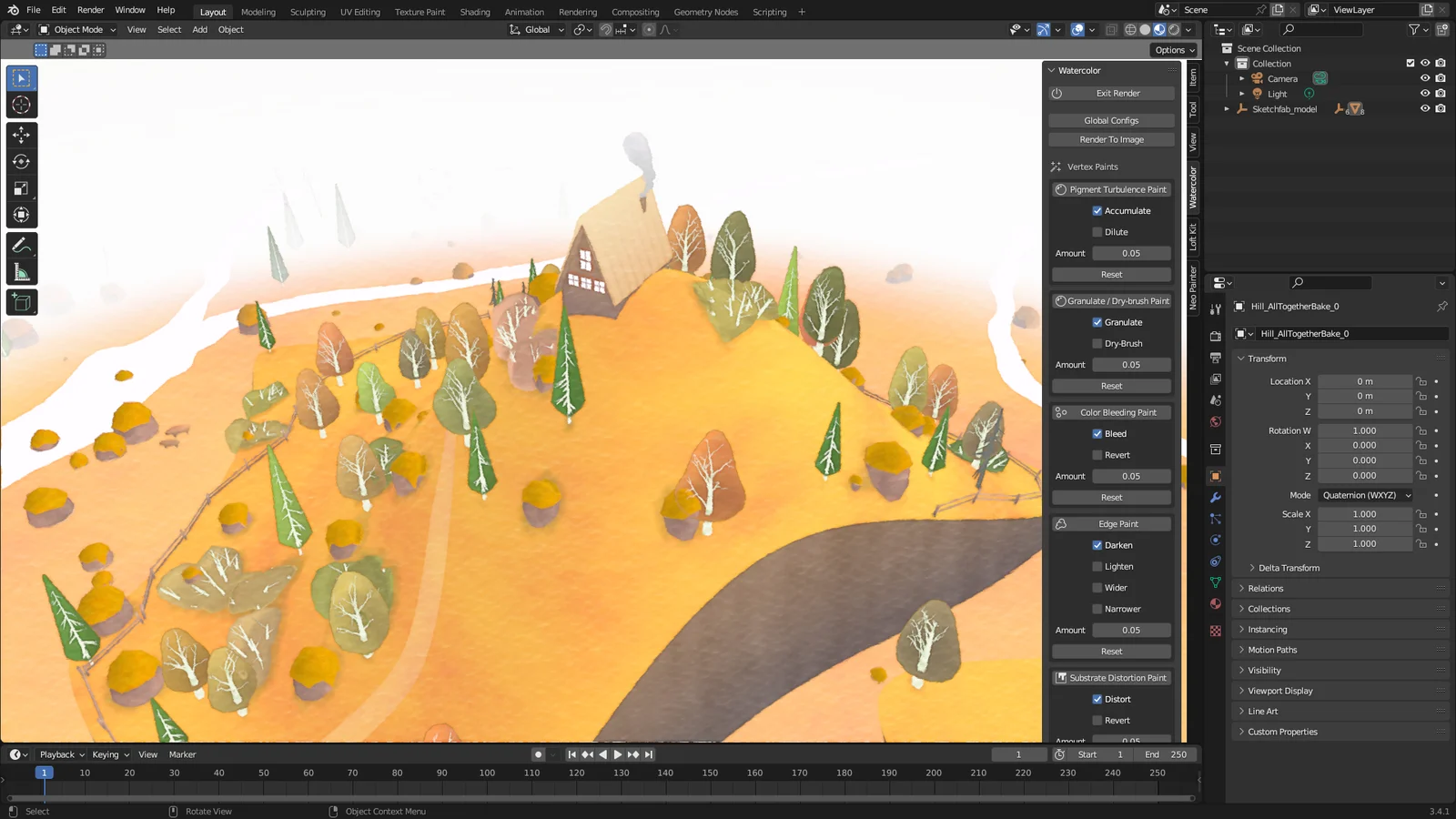
Task: Click the Render To Image button
Action: coord(1110,138)
